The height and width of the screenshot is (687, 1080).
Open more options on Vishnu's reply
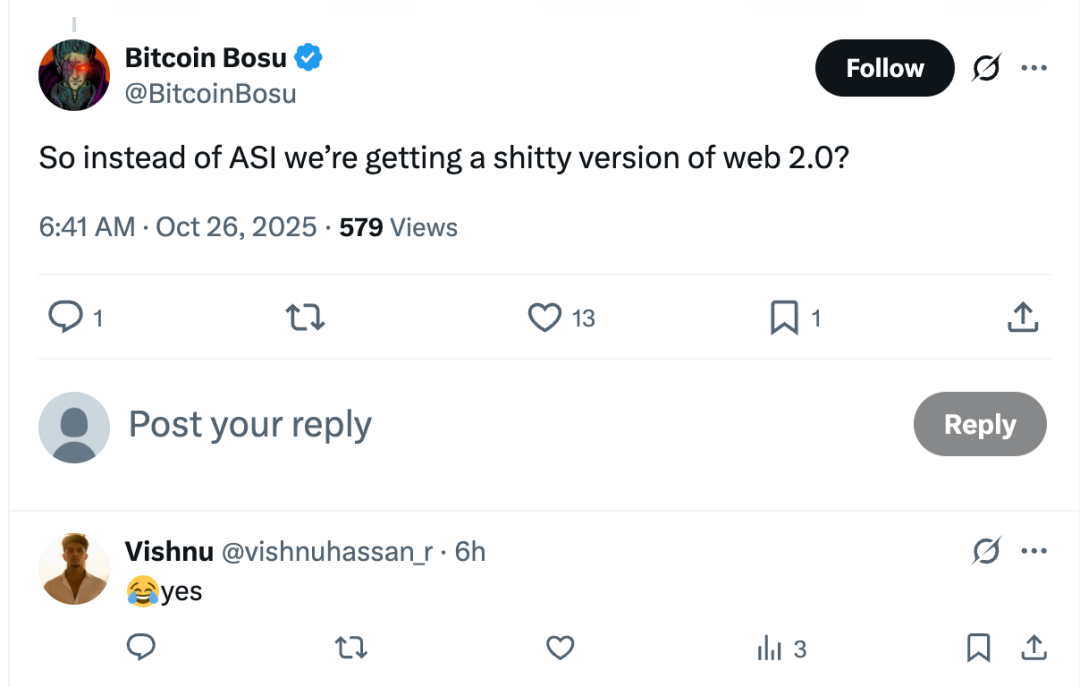pos(1033,551)
